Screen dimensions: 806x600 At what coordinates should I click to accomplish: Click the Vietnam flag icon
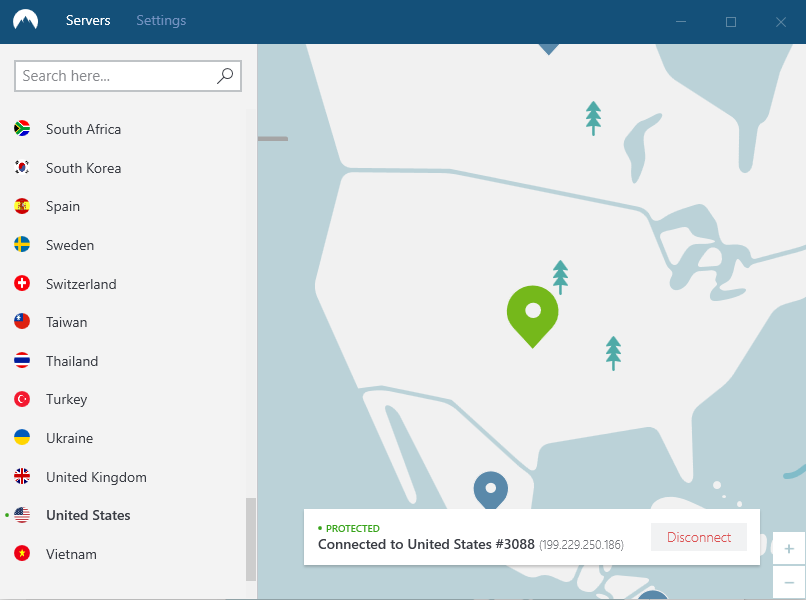(22, 554)
